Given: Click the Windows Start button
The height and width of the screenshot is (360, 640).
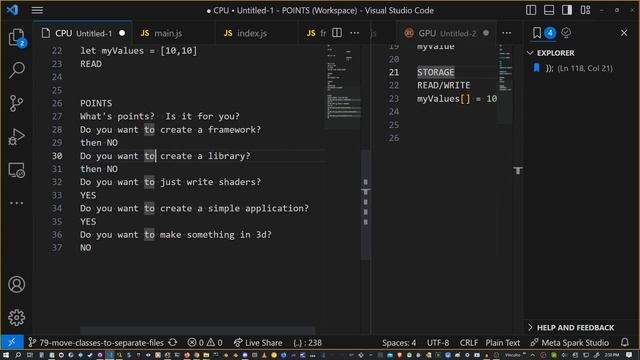Looking at the screenshot, I should pos(6,355).
